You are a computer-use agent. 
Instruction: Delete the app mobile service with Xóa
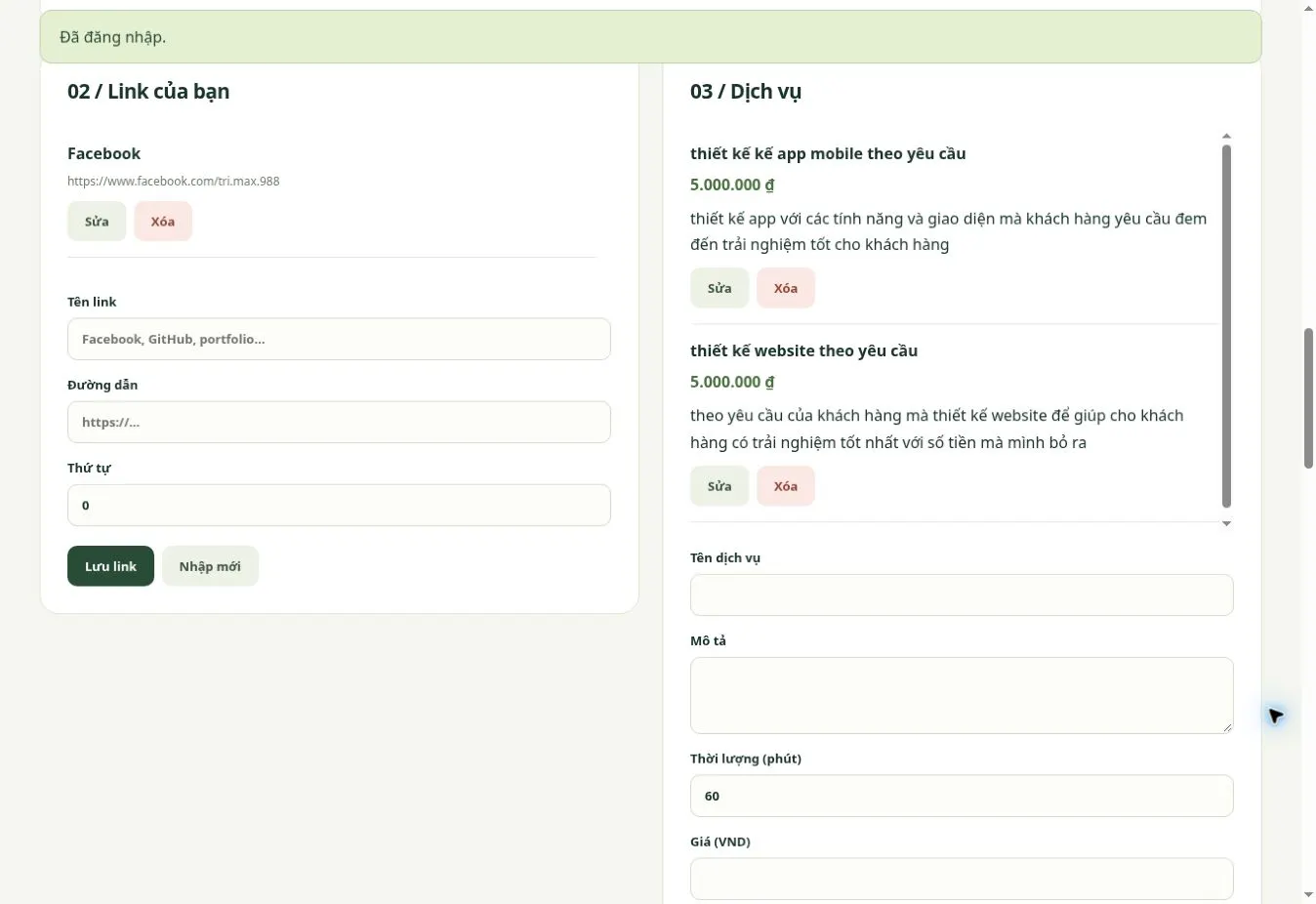pyautogui.click(x=786, y=288)
